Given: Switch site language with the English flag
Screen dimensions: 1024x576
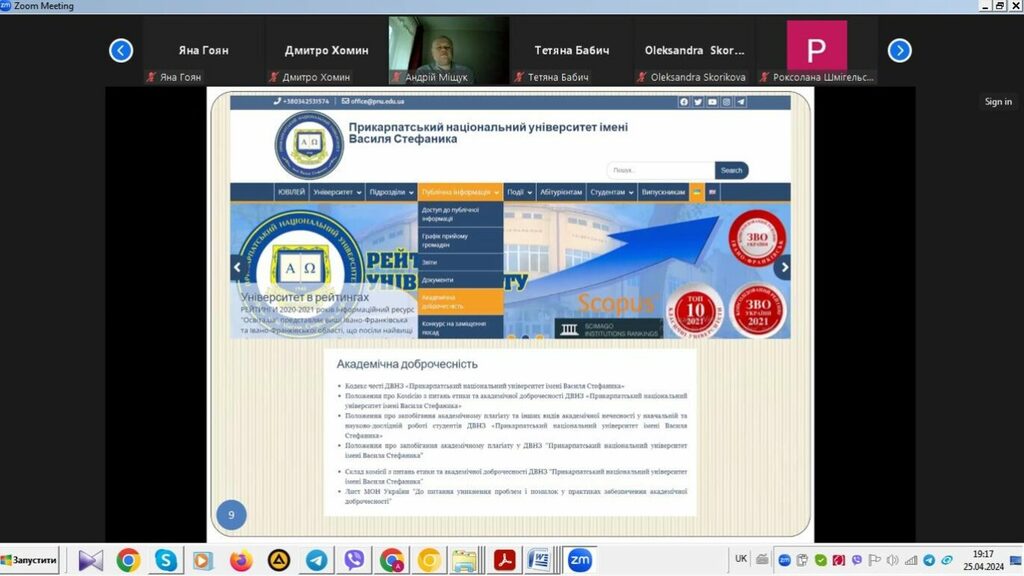Looking at the screenshot, I should coord(713,192).
